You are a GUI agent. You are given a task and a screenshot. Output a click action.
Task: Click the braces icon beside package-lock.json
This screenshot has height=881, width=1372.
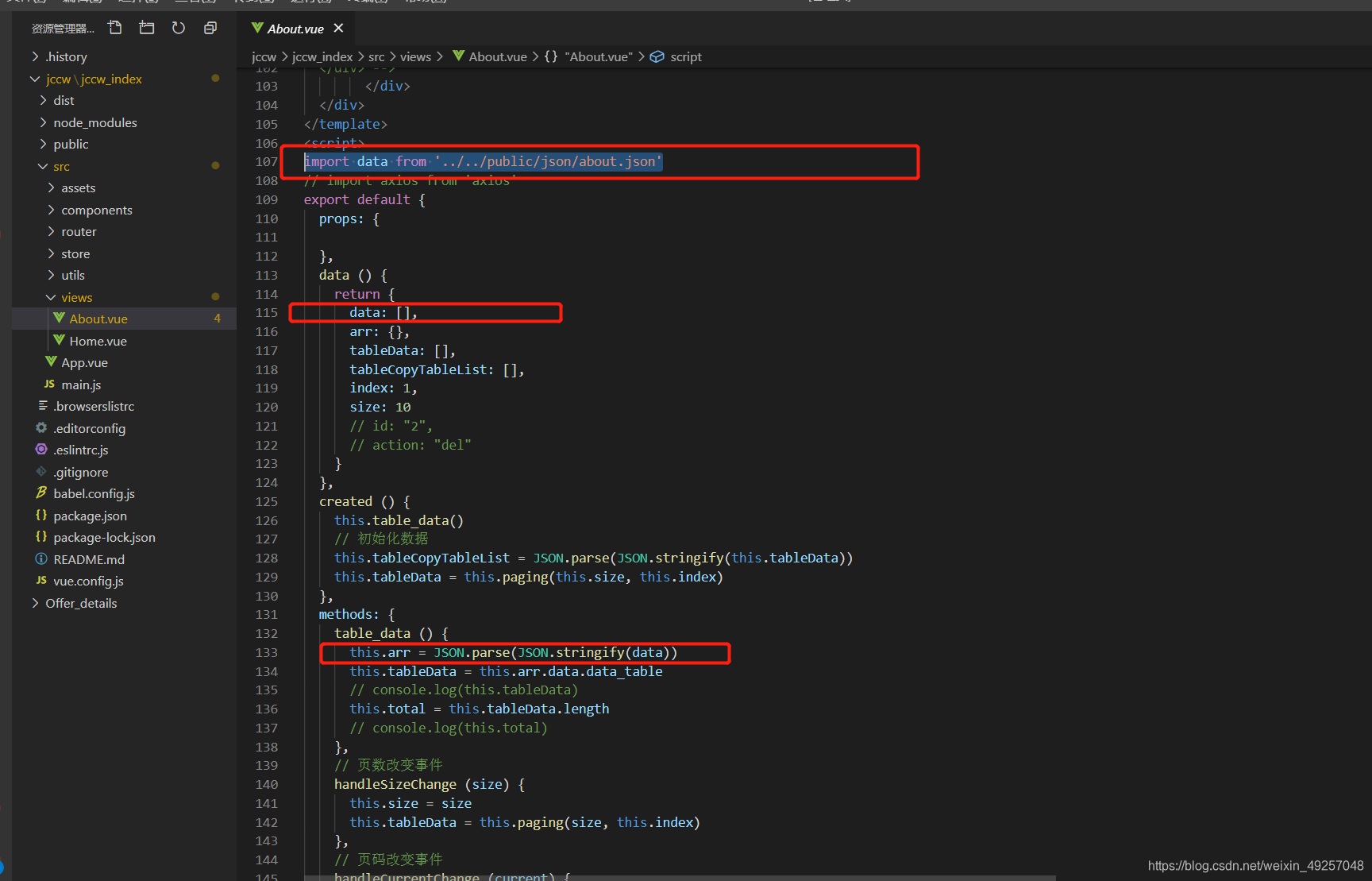click(x=41, y=537)
